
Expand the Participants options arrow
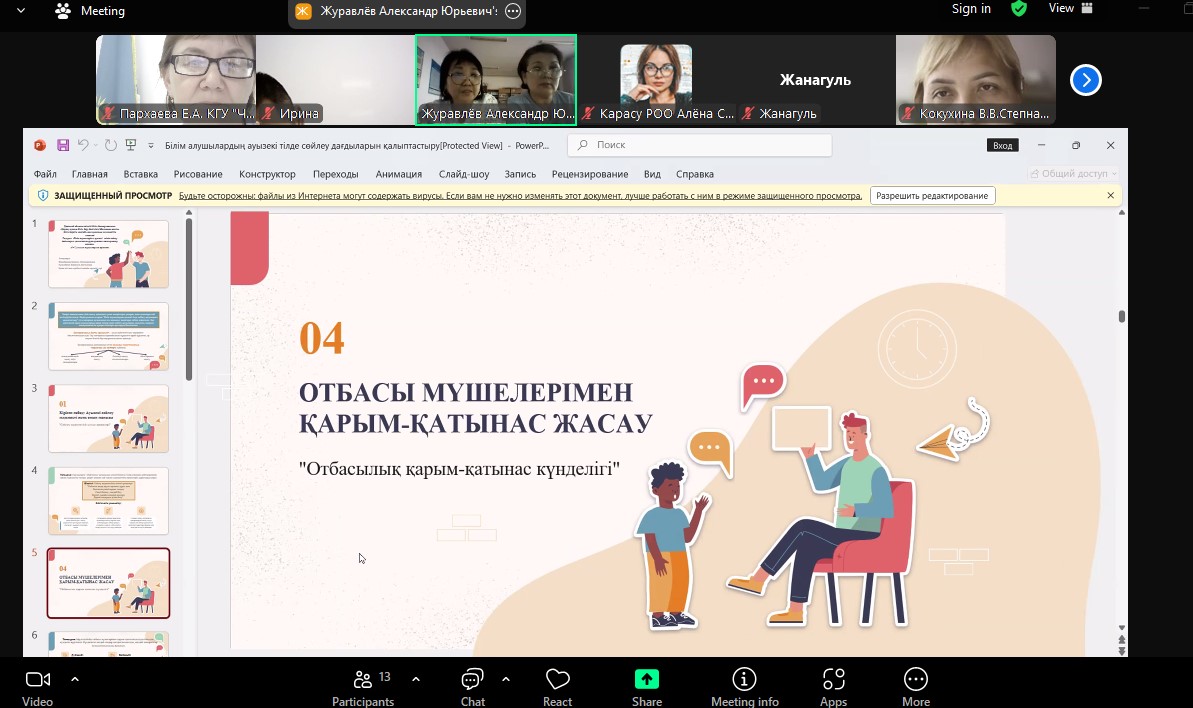(x=416, y=679)
